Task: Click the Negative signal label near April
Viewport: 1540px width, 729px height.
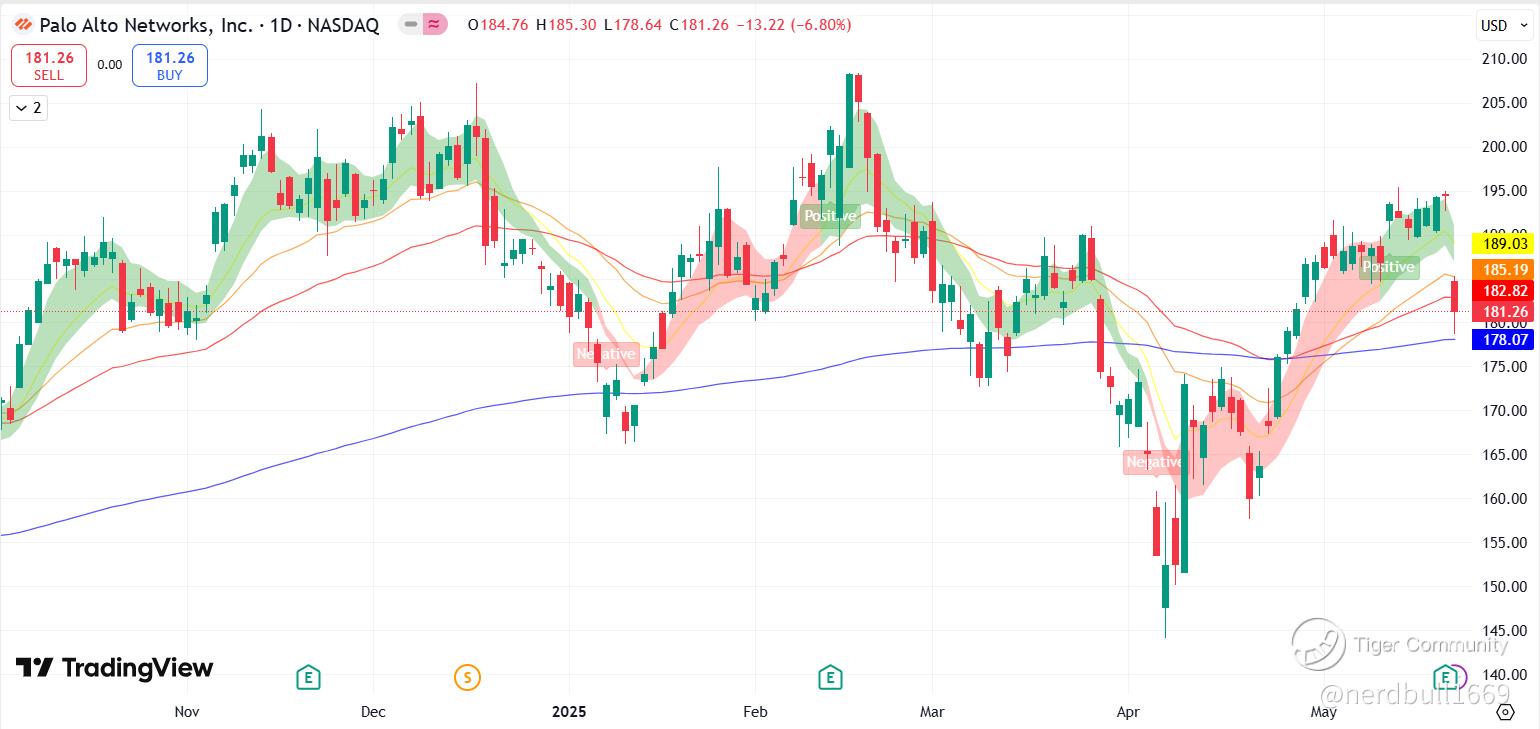Action: [1154, 462]
